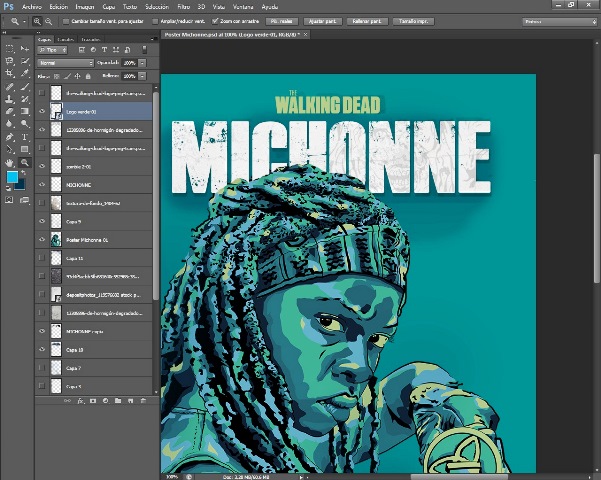Select the Blur tool
Image resolution: width=601 pixels, height=480 pixels.
coord(10,124)
